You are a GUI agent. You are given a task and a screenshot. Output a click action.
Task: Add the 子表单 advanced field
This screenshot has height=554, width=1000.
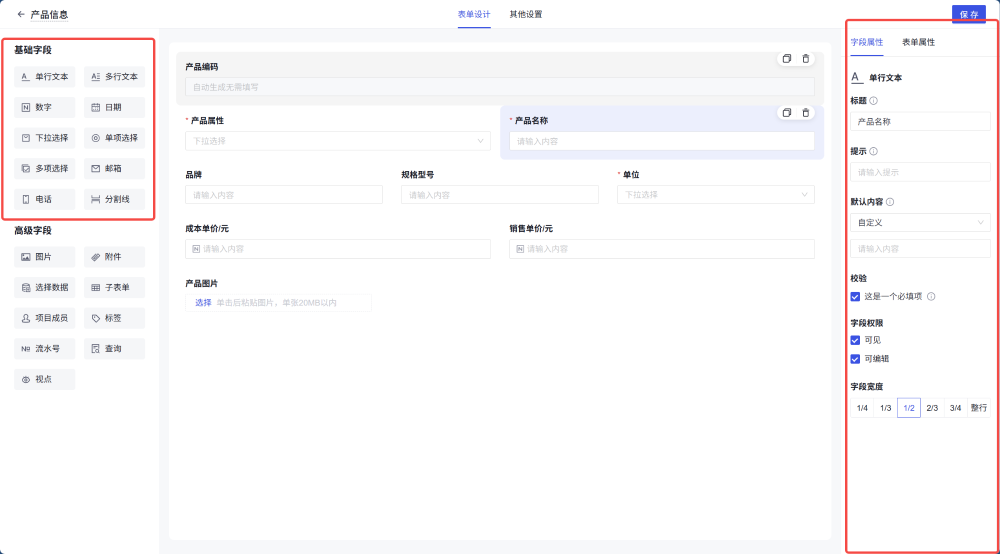click(114, 288)
